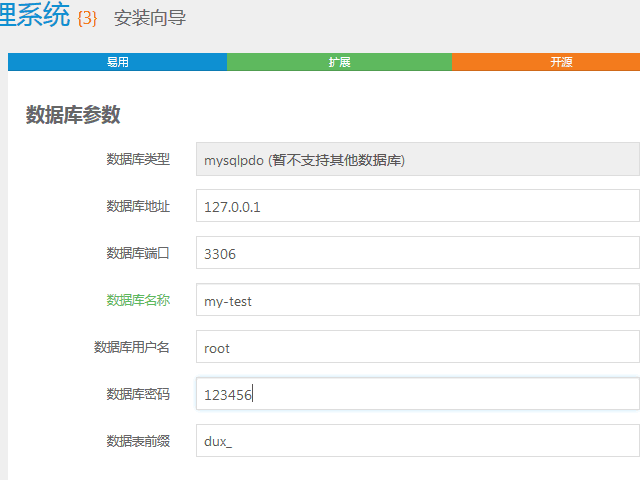Click the blue 易用 bar segment

pyautogui.click(x=117, y=62)
